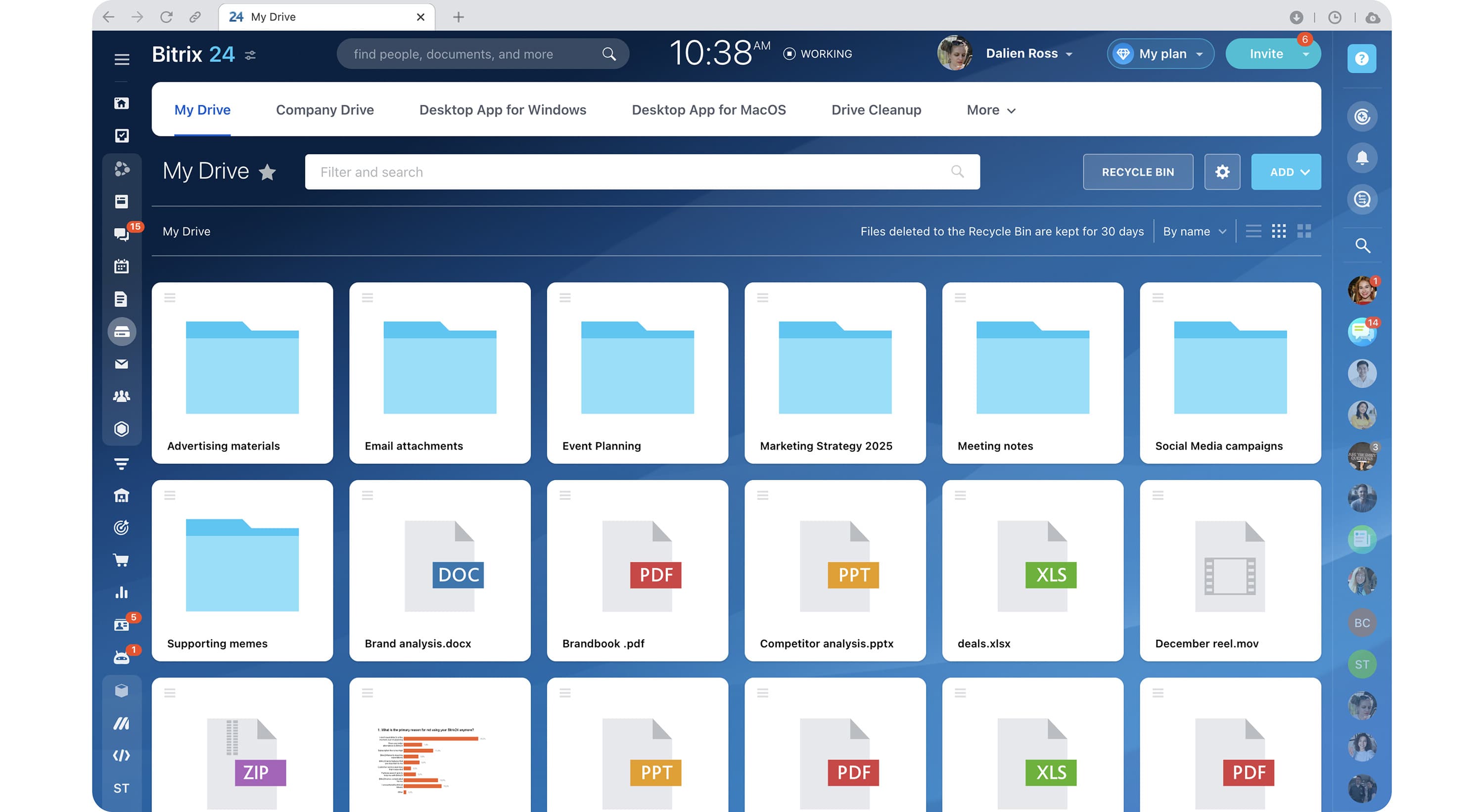Open the Sales analytics bar chart icon

pyautogui.click(x=122, y=592)
